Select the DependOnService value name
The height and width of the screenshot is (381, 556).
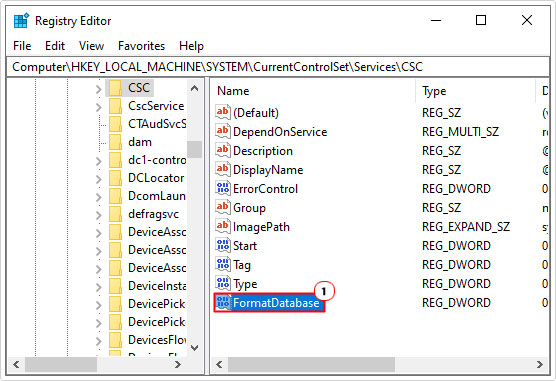coord(280,132)
